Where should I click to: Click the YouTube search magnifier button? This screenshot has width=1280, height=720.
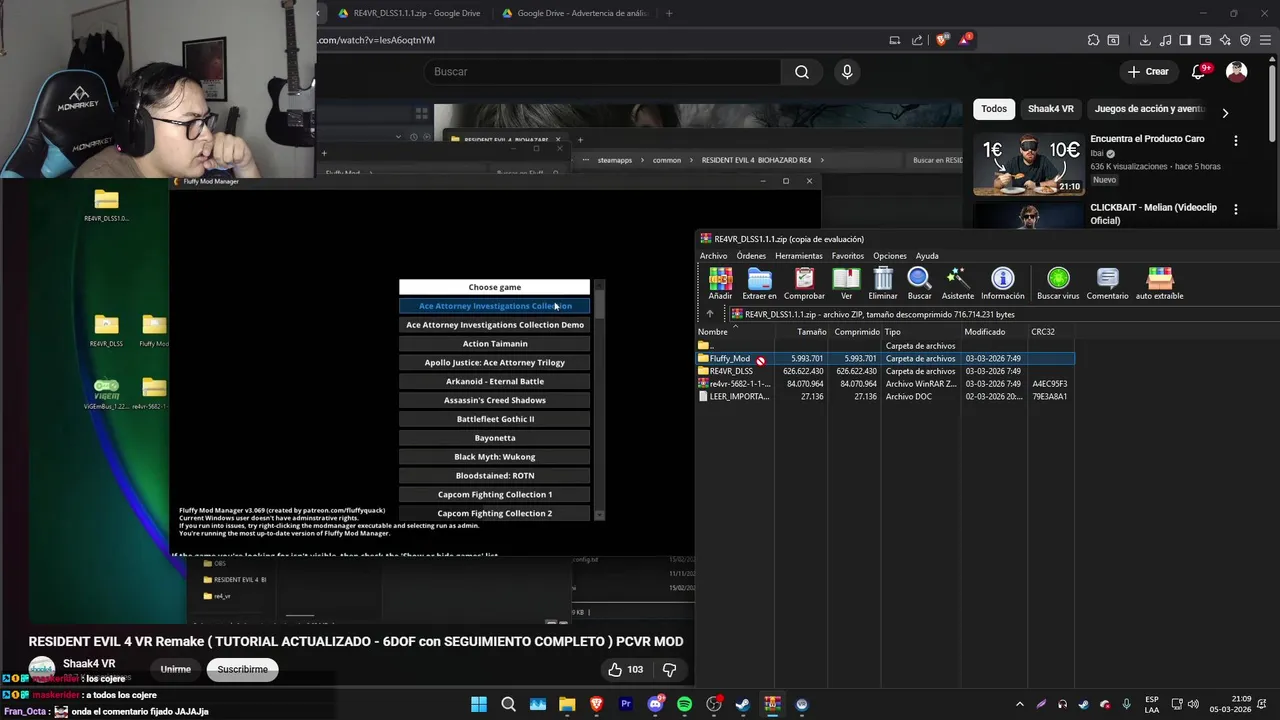pyautogui.click(x=802, y=72)
